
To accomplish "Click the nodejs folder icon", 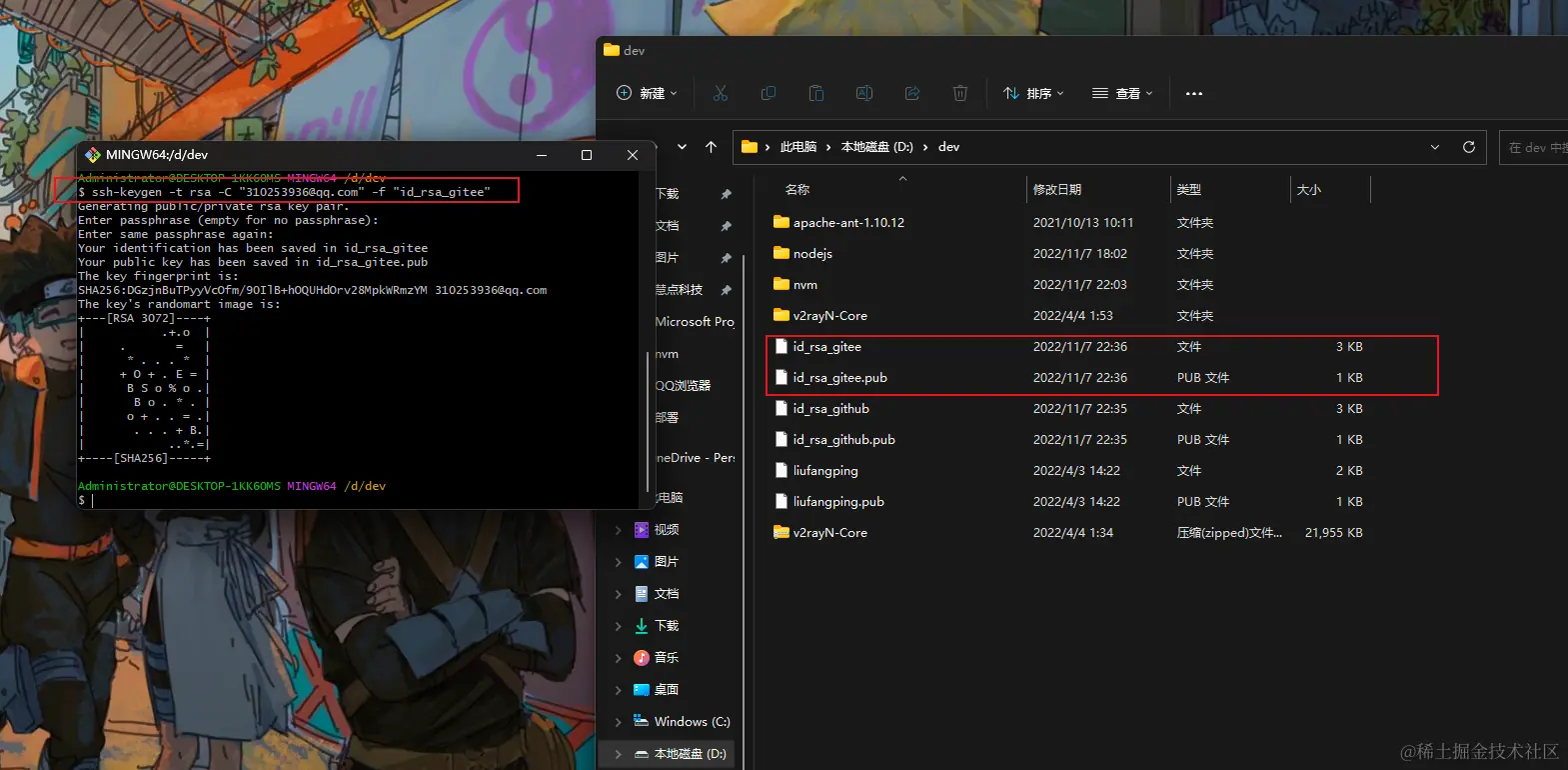I will [782, 253].
